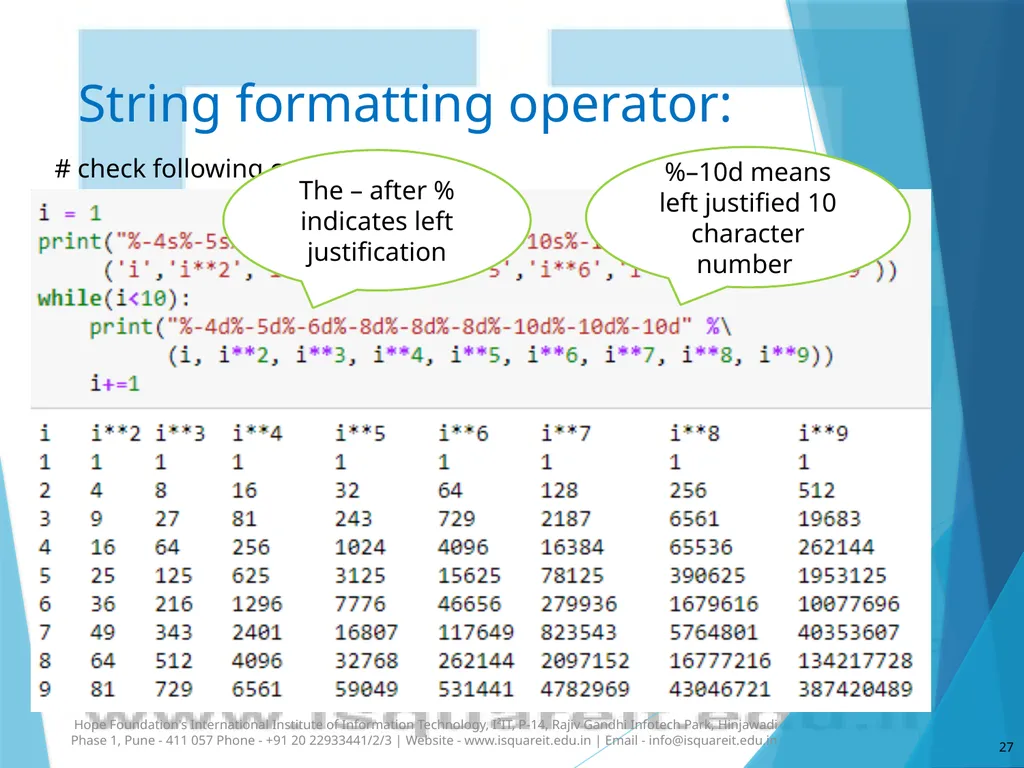Click the 'while(i<10):' code line

coord(114,298)
